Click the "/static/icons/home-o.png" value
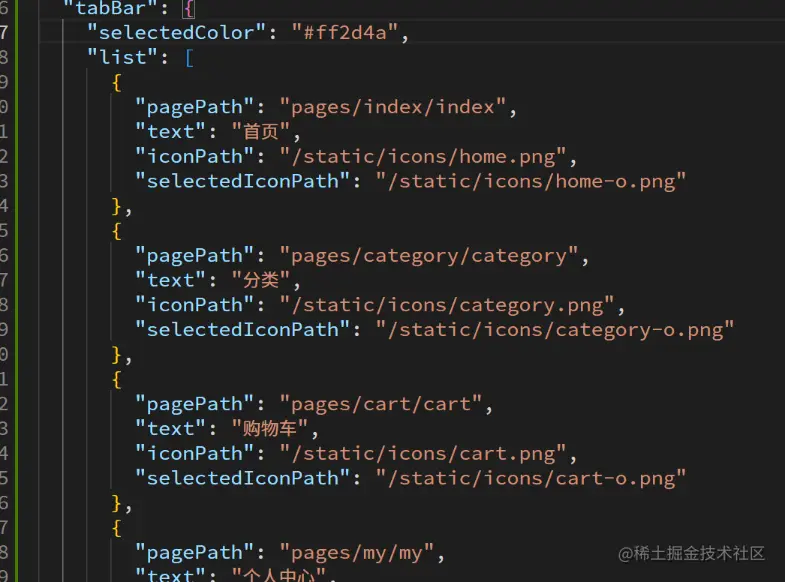Screen dimensions: 785x582 point(531,181)
